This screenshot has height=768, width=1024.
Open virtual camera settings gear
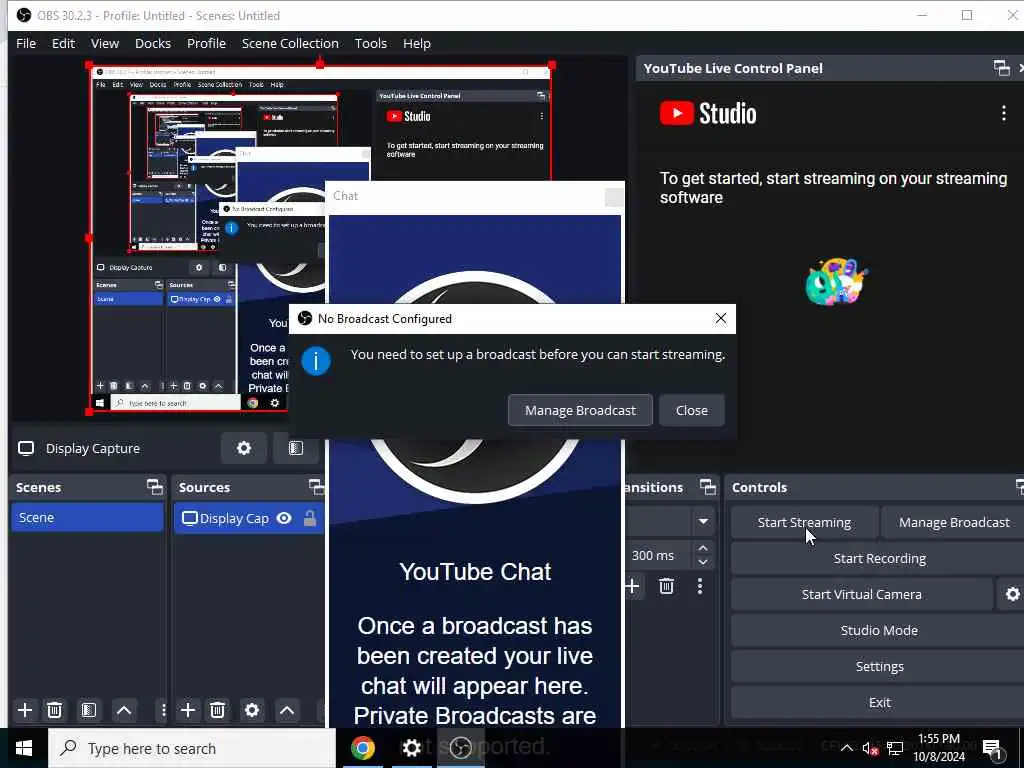coord(1012,594)
